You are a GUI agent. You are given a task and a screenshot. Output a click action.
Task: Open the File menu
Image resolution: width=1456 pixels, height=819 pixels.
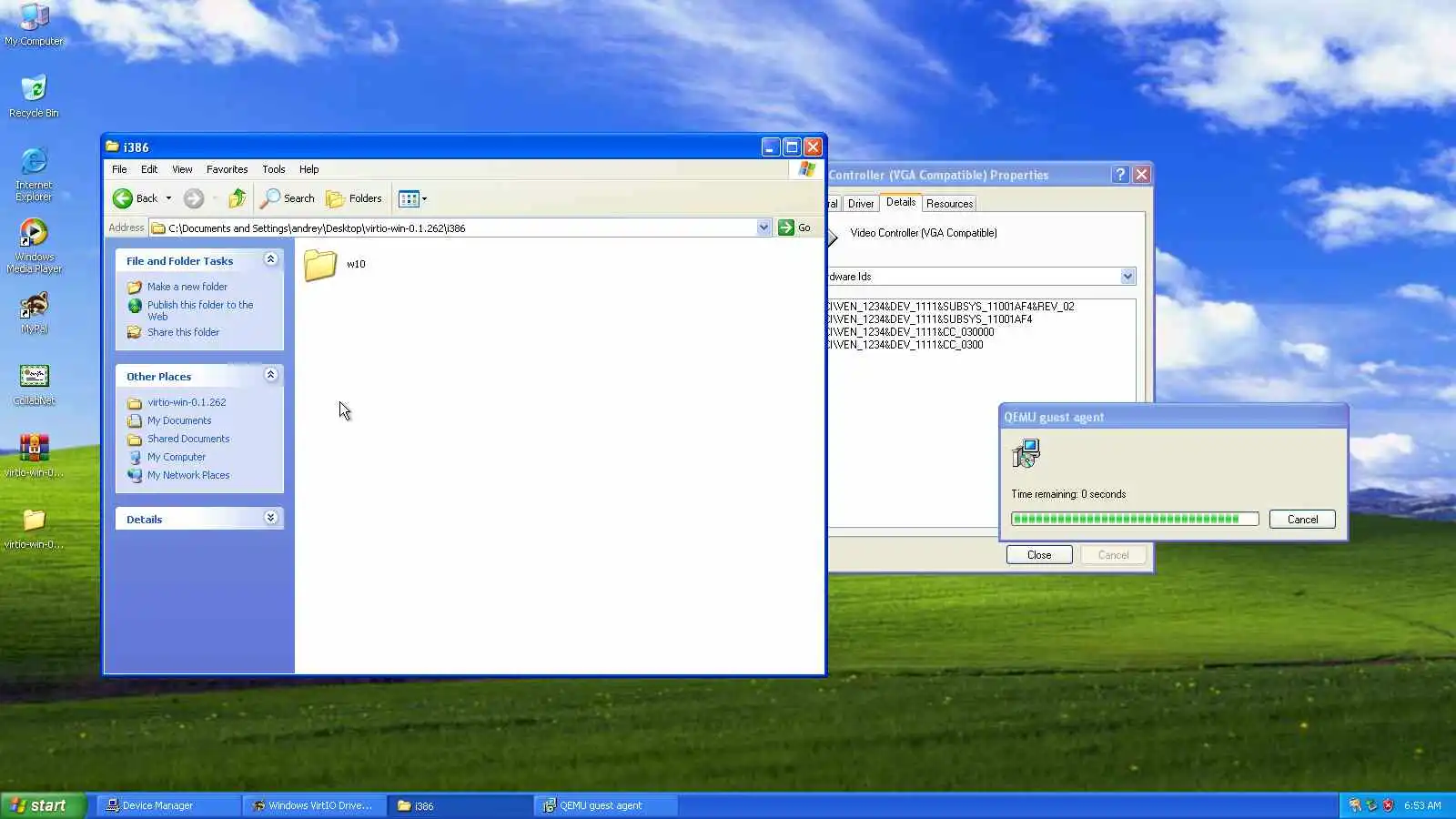(119, 169)
